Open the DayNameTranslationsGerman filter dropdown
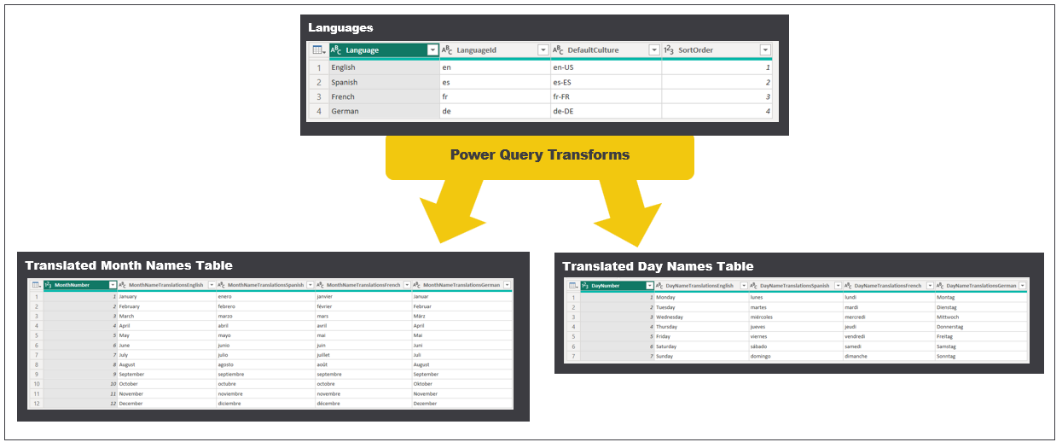1062x448 pixels. (x=1022, y=285)
